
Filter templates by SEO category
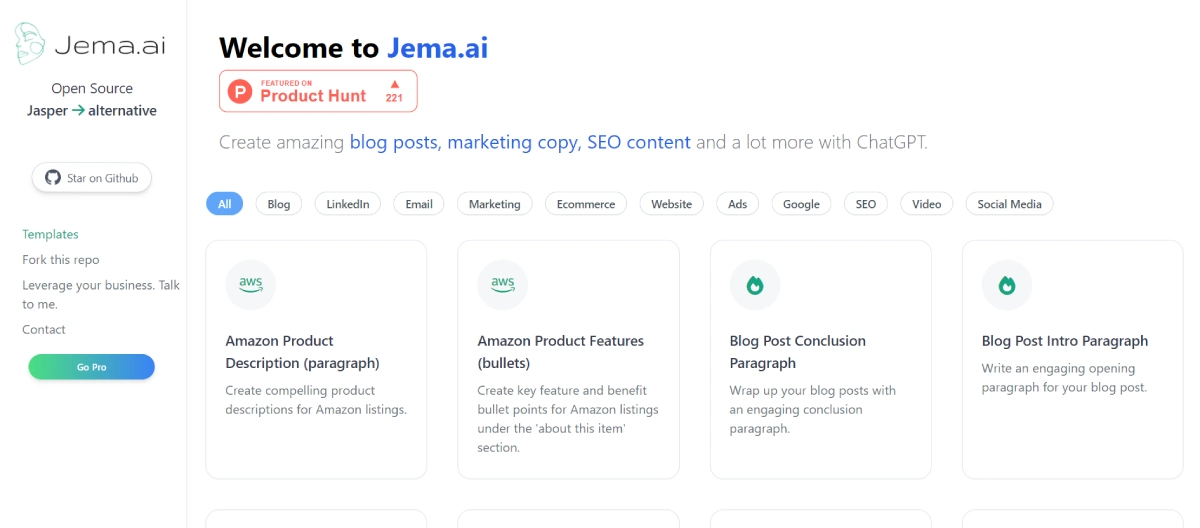click(x=866, y=204)
